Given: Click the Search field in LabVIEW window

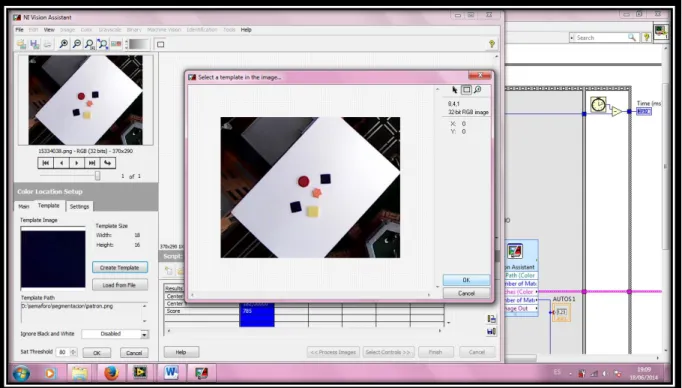Looking at the screenshot, I should pos(603,38).
